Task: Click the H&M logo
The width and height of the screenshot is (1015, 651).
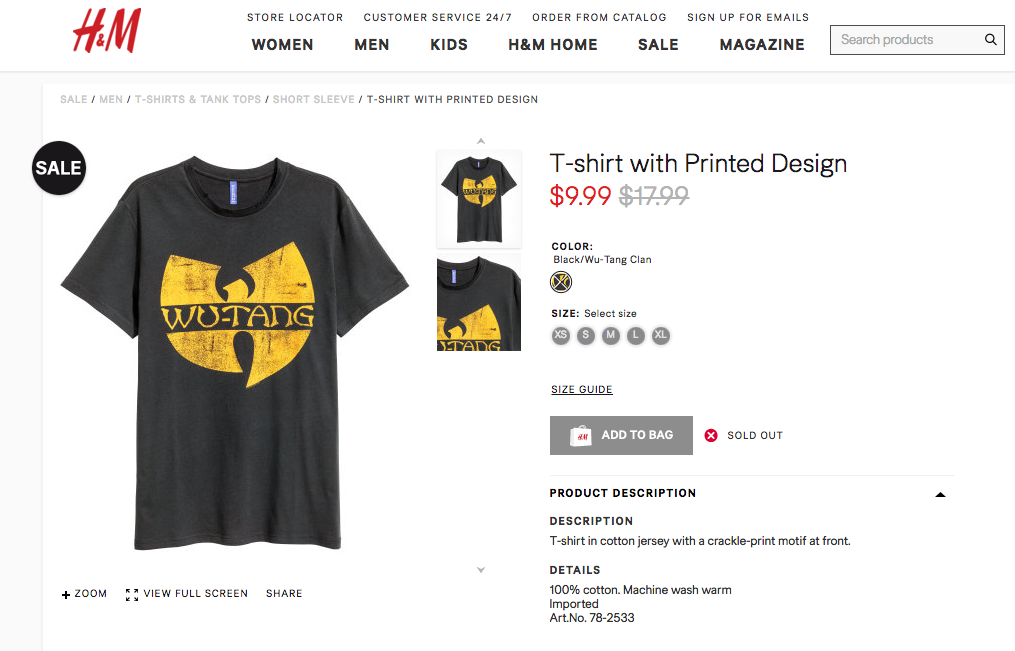Action: point(107,30)
